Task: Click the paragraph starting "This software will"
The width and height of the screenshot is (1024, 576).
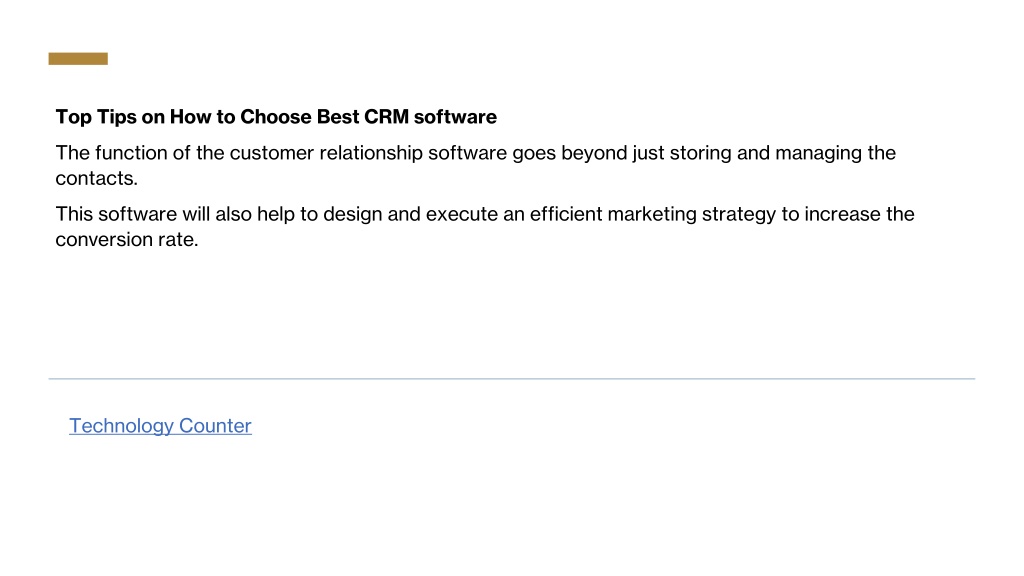Action: (x=485, y=227)
